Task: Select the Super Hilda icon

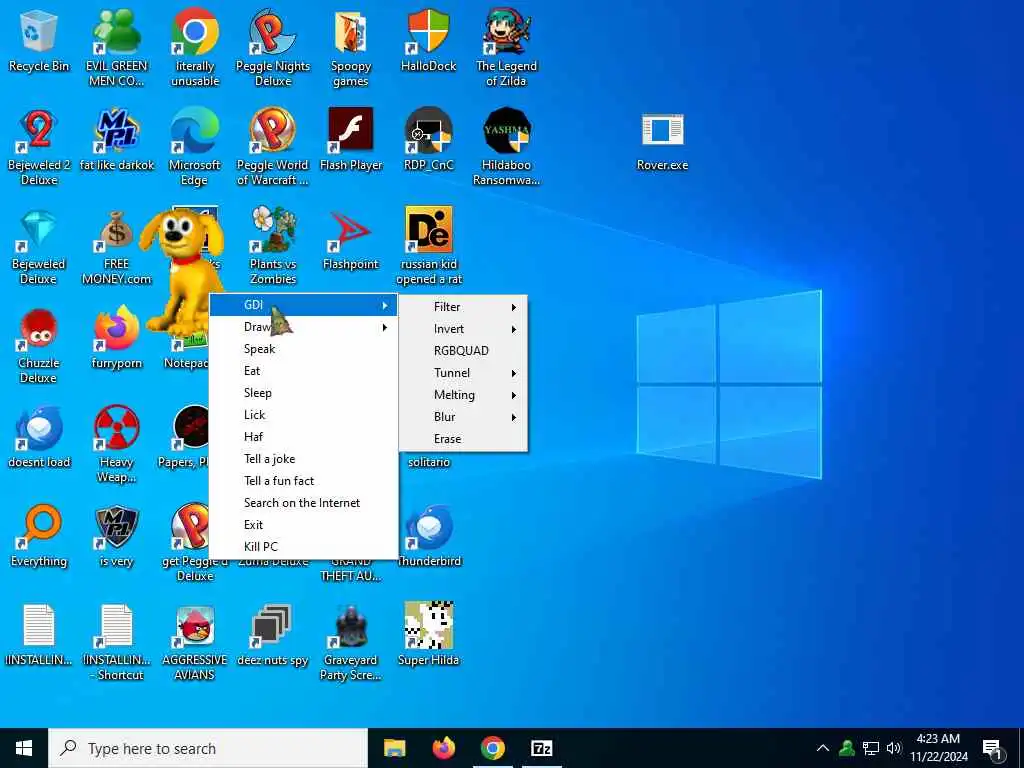Action: (x=428, y=626)
